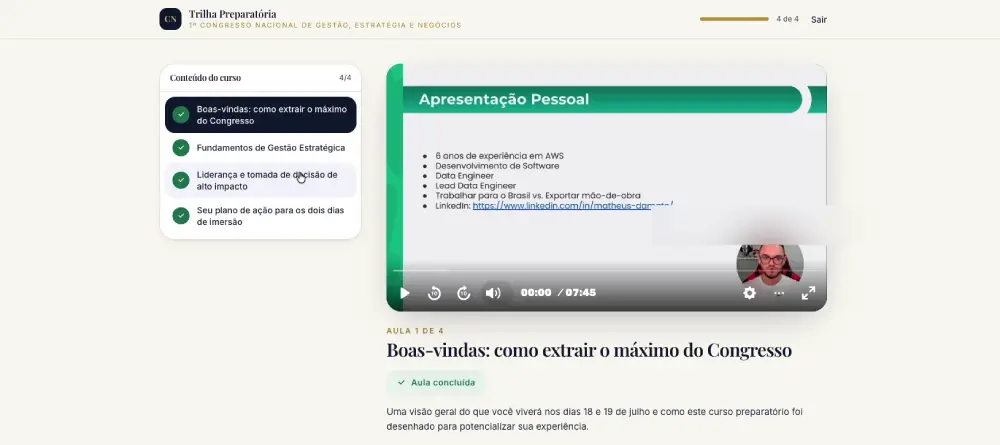Select lesson Boas-vindas: como extrair o máximo
Image resolution: width=1000 pixels, height=445 pixels.
coord(261,115)
